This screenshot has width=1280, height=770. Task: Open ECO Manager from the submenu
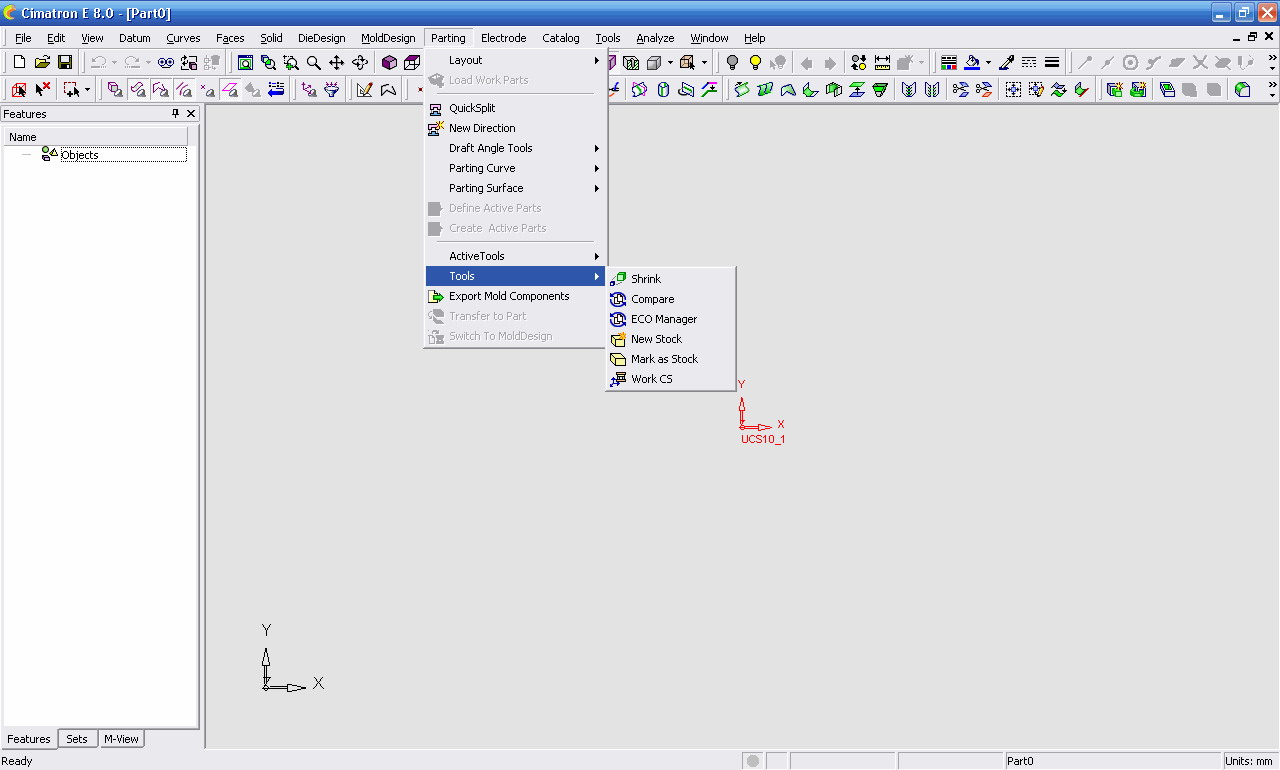click(x=671, y=319)
